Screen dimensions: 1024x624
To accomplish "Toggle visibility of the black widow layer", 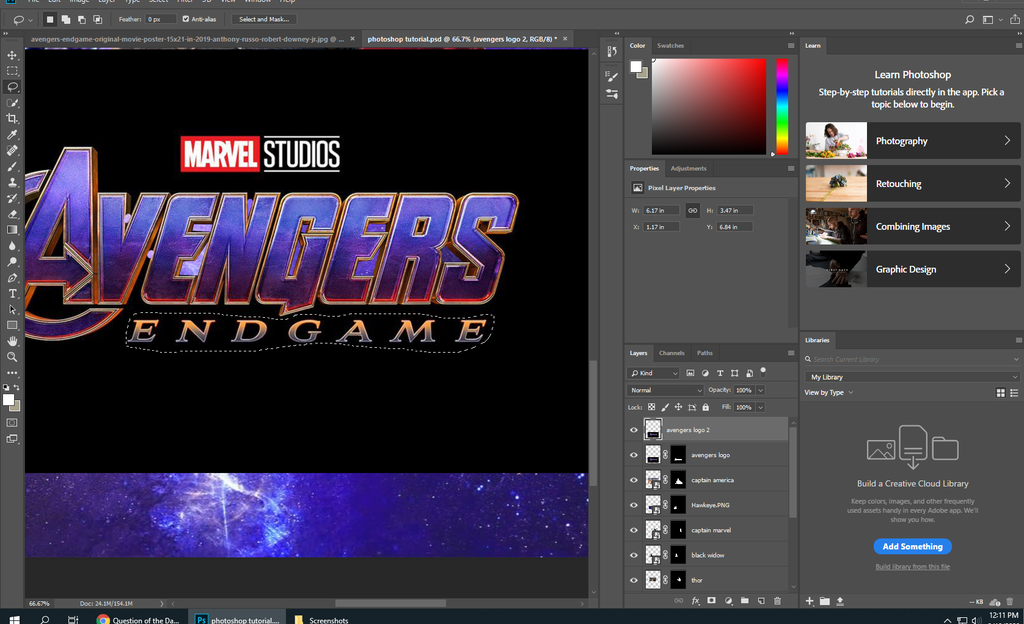I will [633, 554].
